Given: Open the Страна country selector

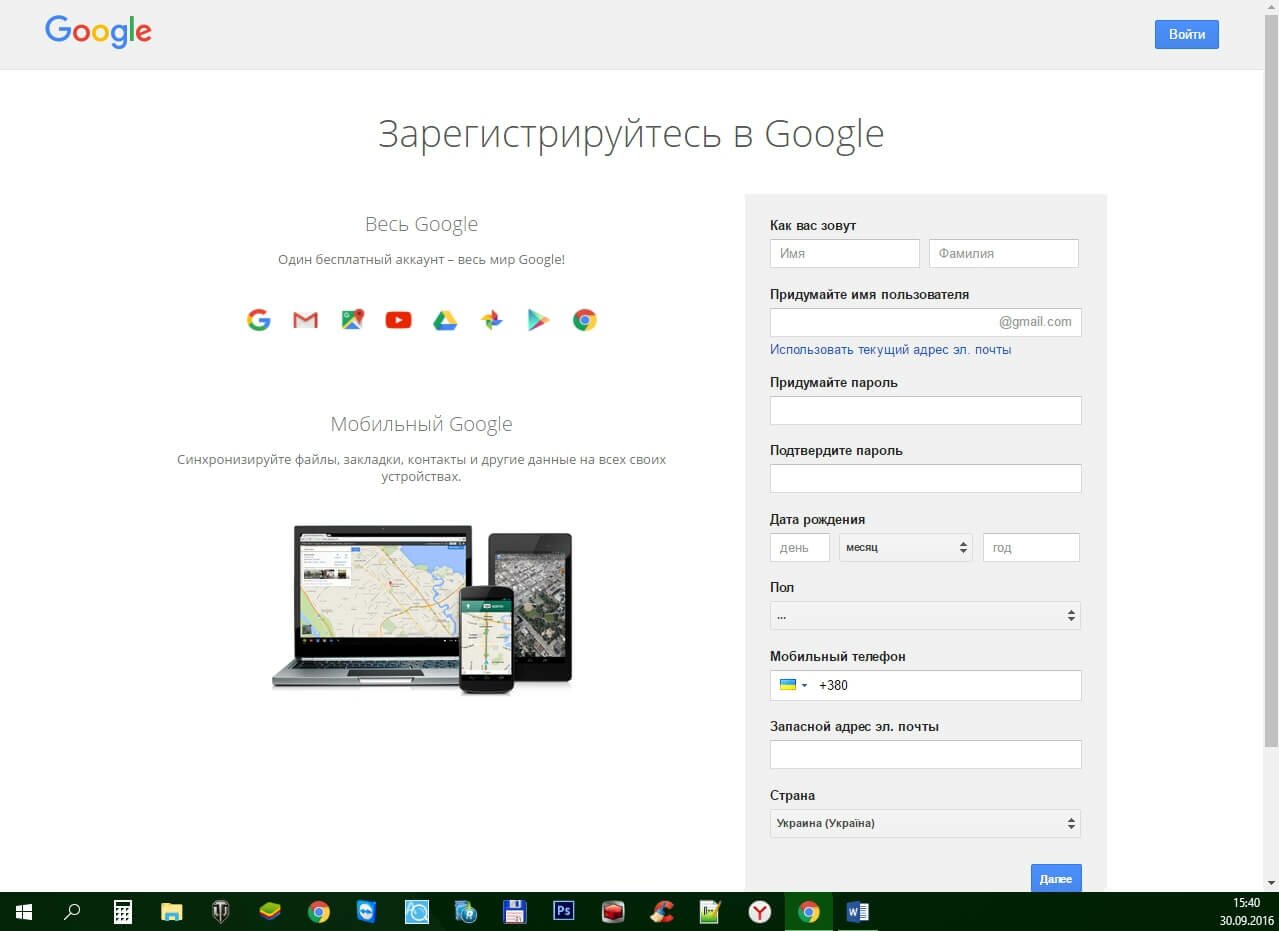Looking at the screenshot, I should (924, 823).
